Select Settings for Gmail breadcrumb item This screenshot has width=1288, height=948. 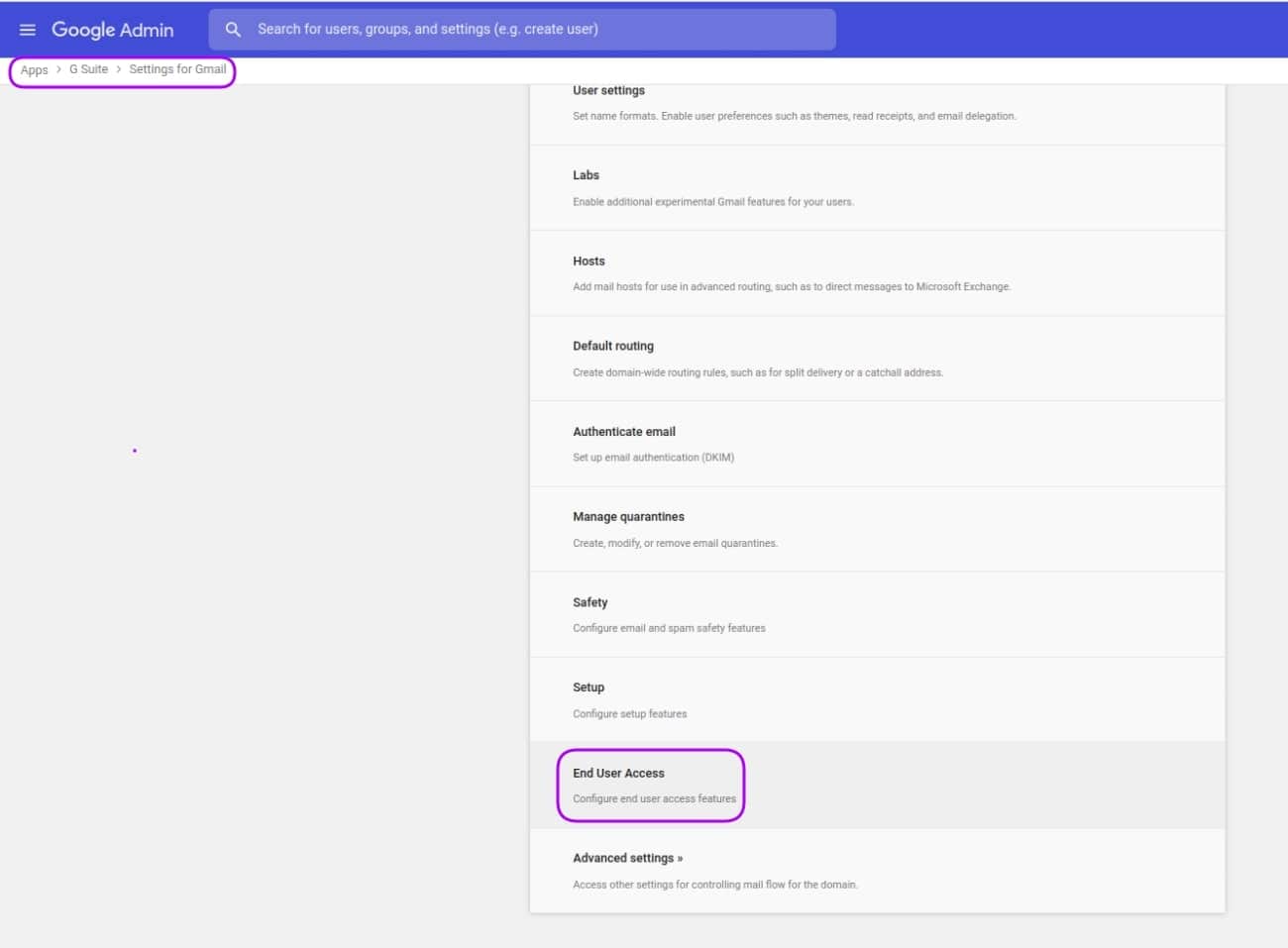(x=178, y=69)
